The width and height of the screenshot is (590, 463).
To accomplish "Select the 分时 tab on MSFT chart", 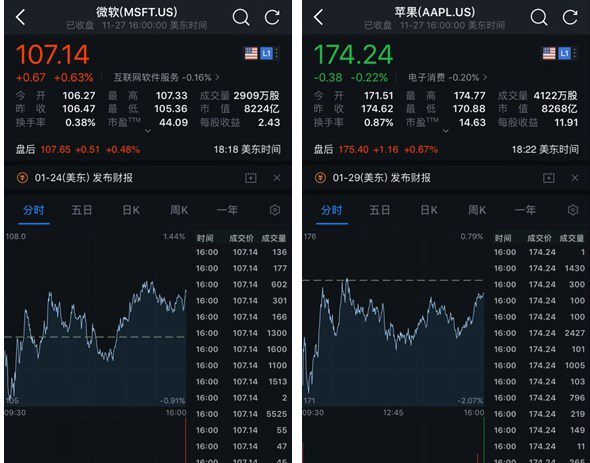I will tap(34, 210).
